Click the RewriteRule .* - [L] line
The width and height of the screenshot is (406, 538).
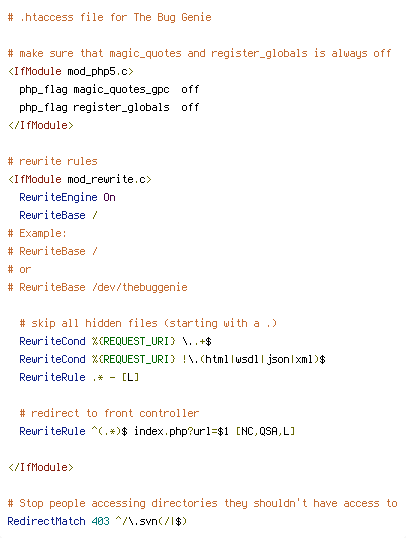tap(79, 377)
